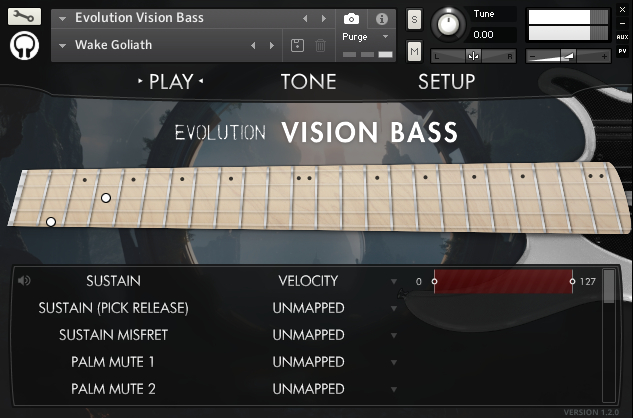633x418 pixels.
Task: Click the speaker icon next to SUSTAIN
Action: (x=24, y=280)
